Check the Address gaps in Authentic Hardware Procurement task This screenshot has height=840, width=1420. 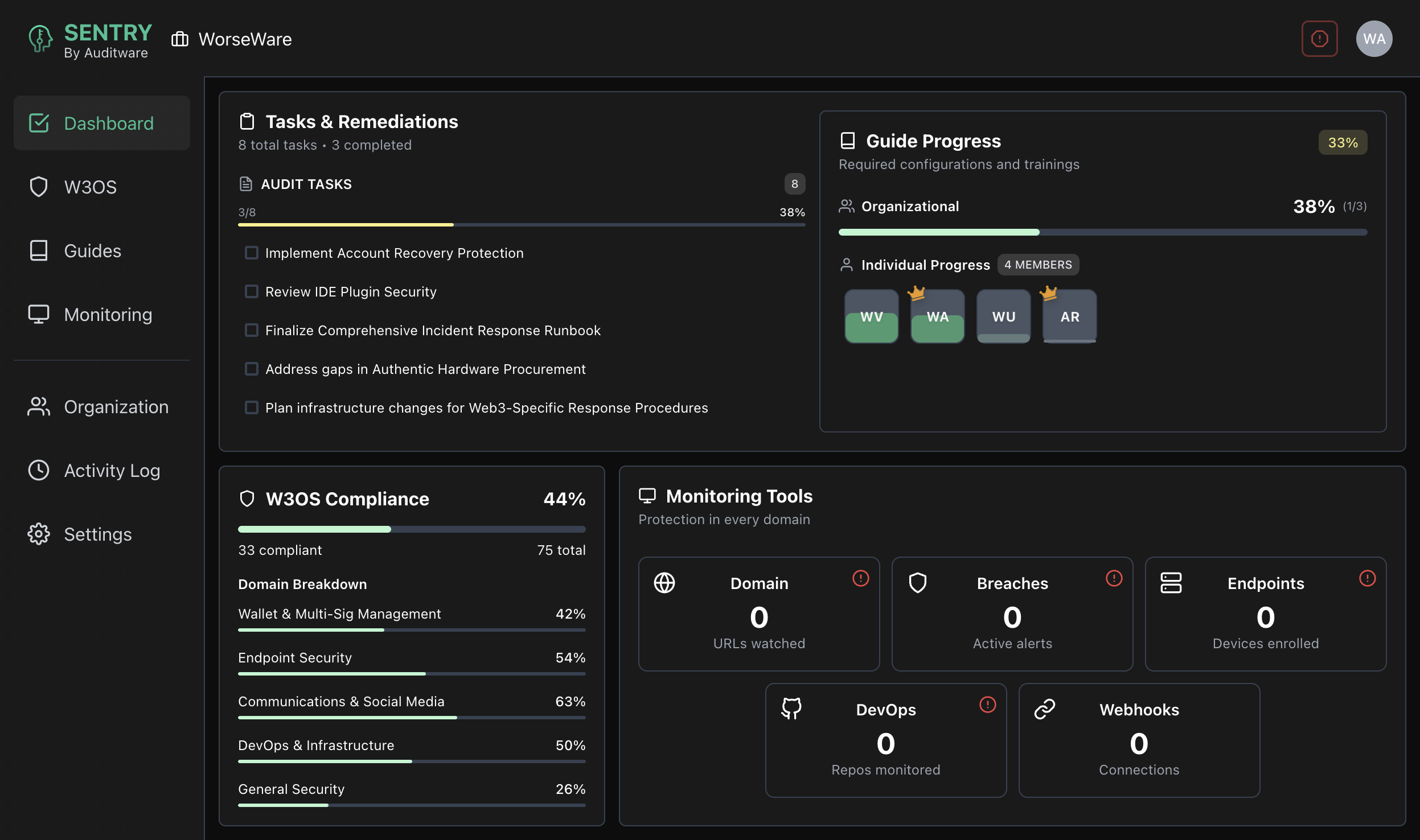(252, 369)
